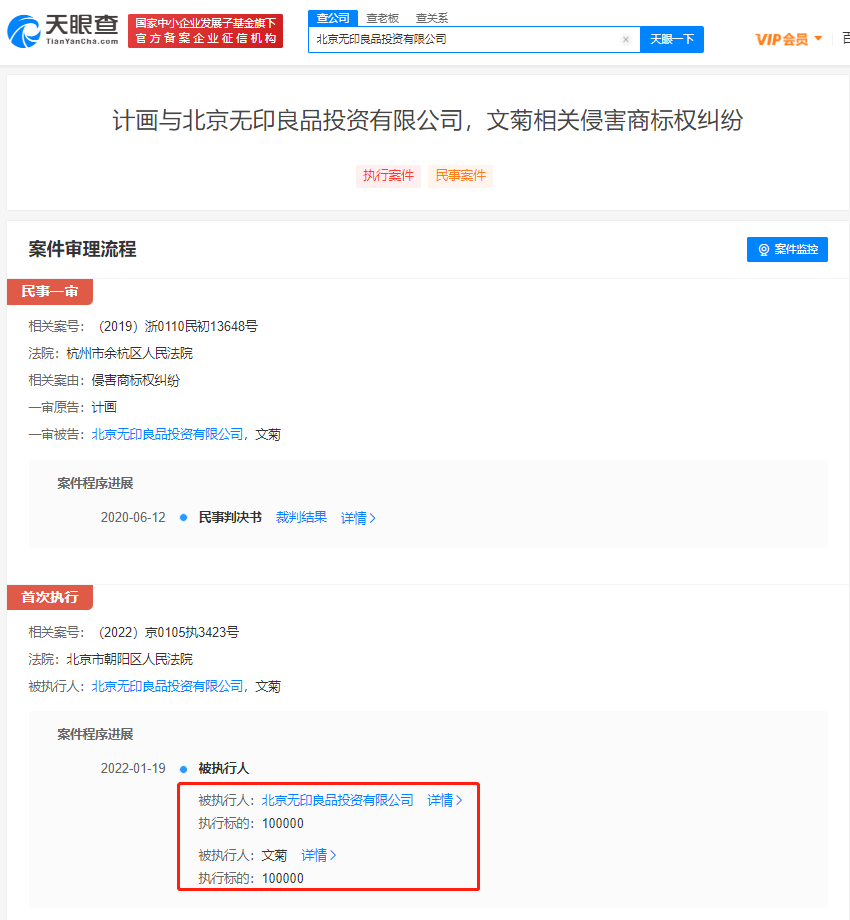This screenshot has width=850, height=920.
Task: Open 北京无印良品投资有限公司 link under 一审被告
Action: [167, 434]
